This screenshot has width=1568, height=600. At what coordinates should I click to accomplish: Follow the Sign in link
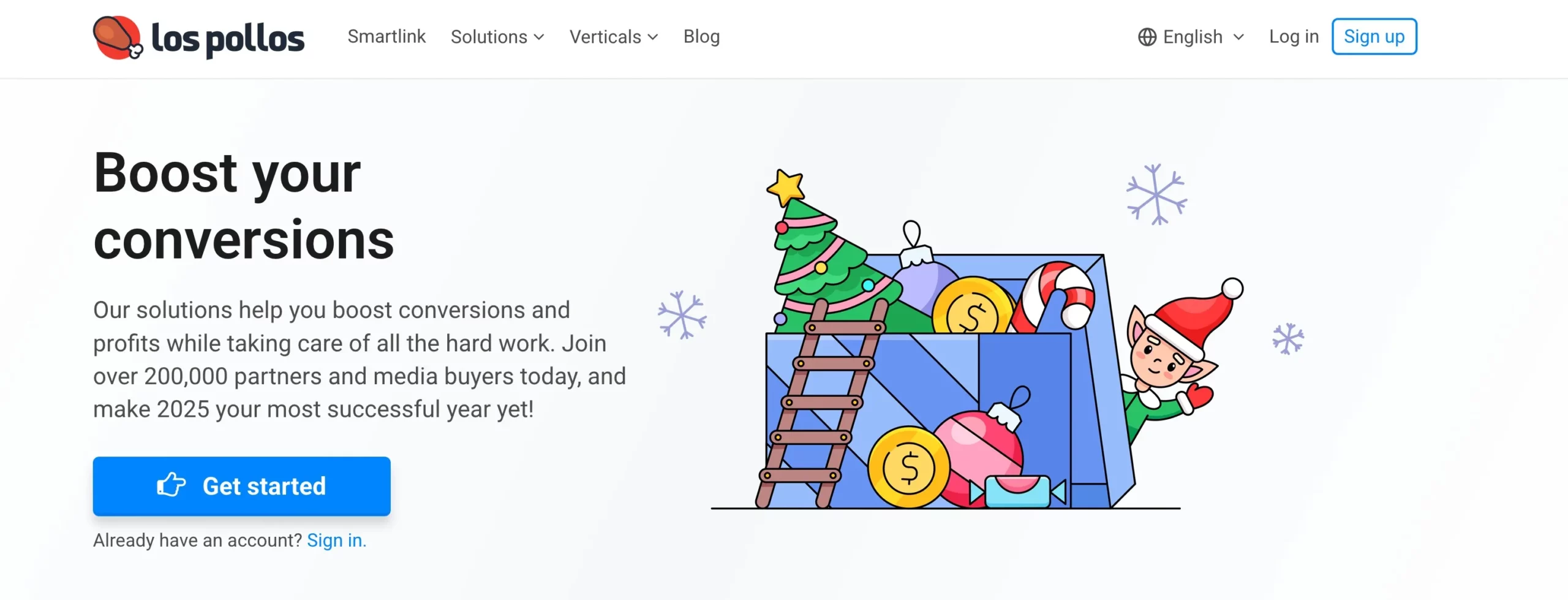coord(336,541)
